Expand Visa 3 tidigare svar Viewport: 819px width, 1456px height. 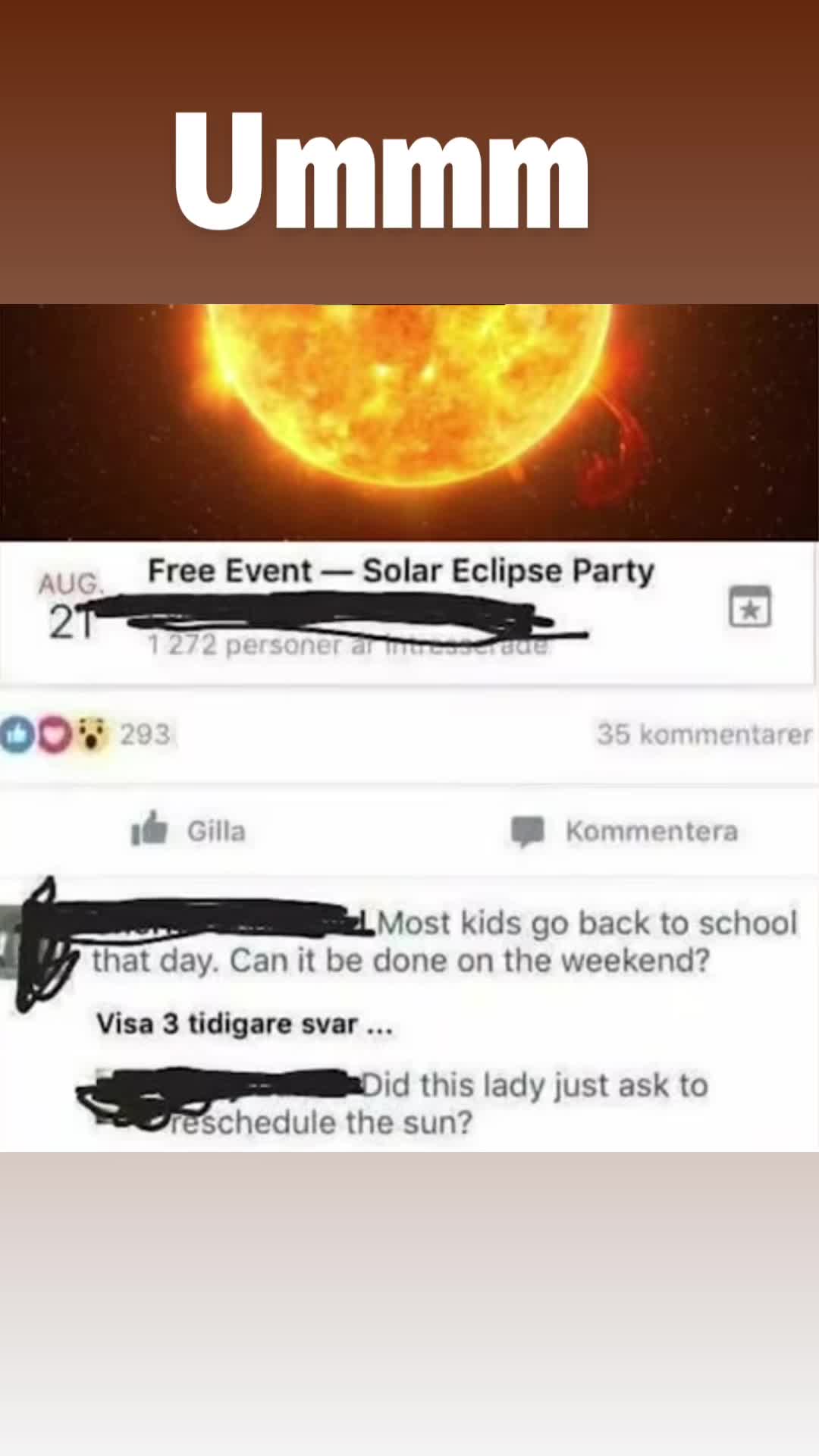tap(244, 1024)
